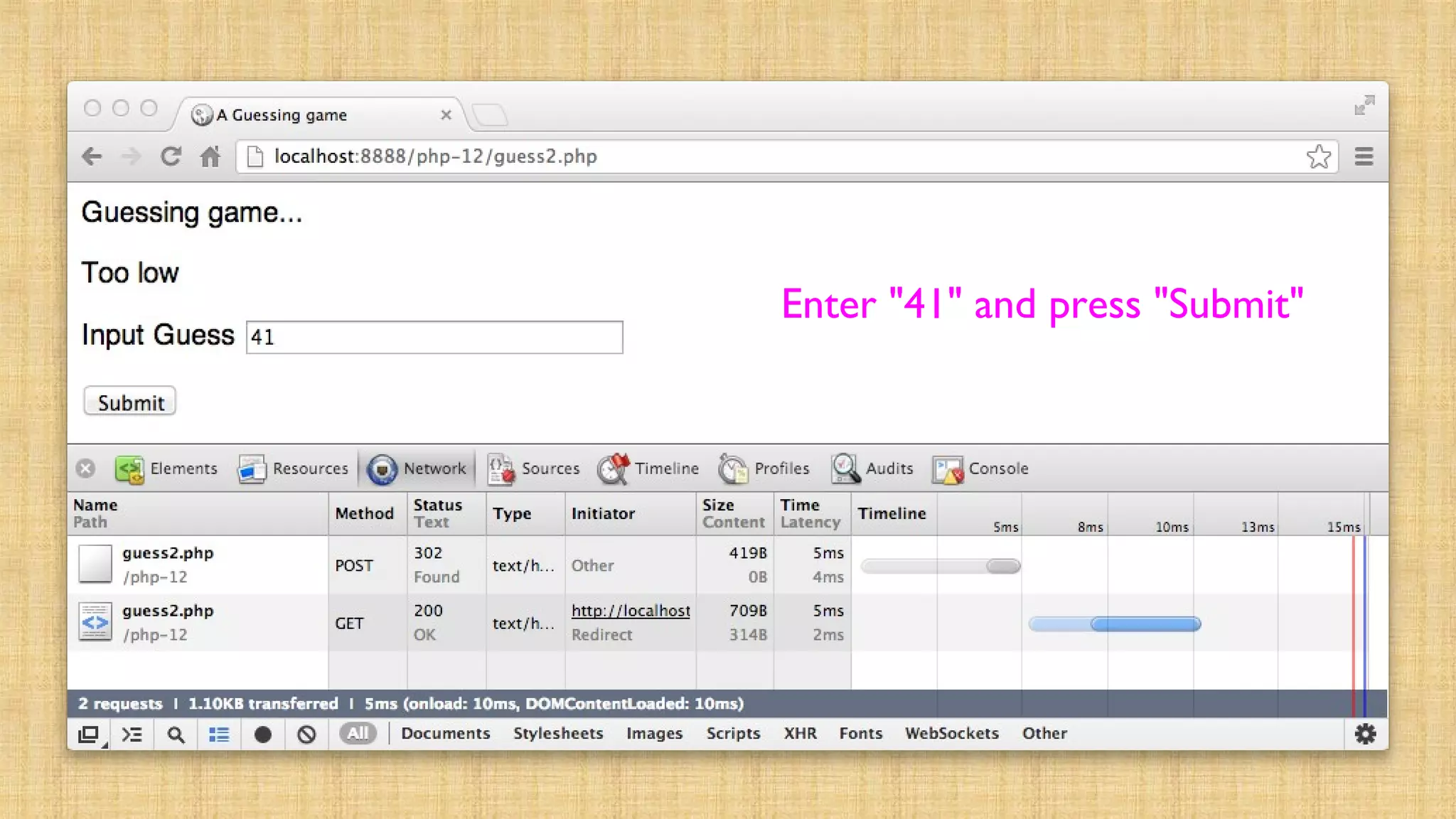Sort by the Type column header
1456x819 pixels.
[x=525, y=513]
